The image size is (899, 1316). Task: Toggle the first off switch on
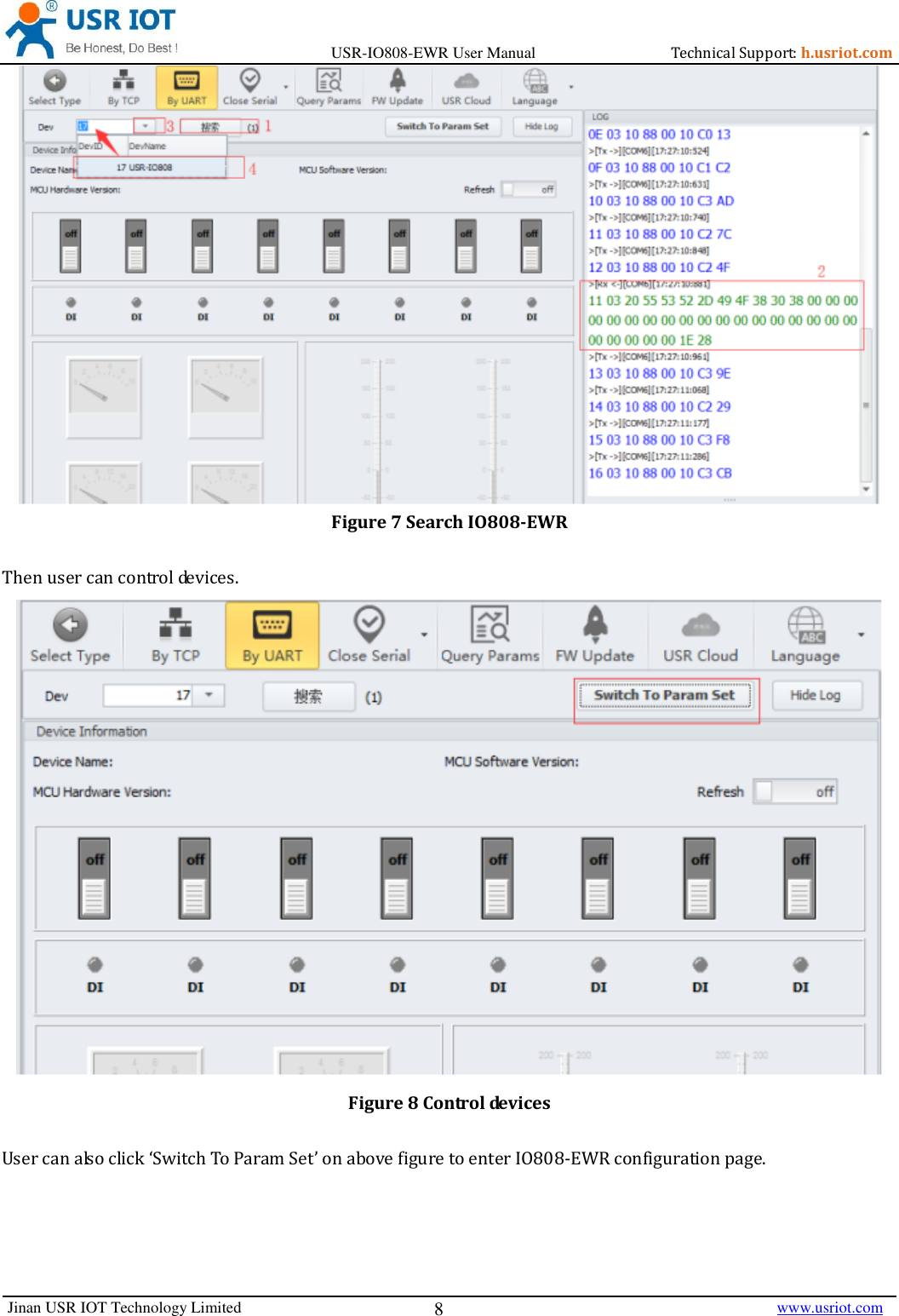pyautogui.click(x=94, y=879)
